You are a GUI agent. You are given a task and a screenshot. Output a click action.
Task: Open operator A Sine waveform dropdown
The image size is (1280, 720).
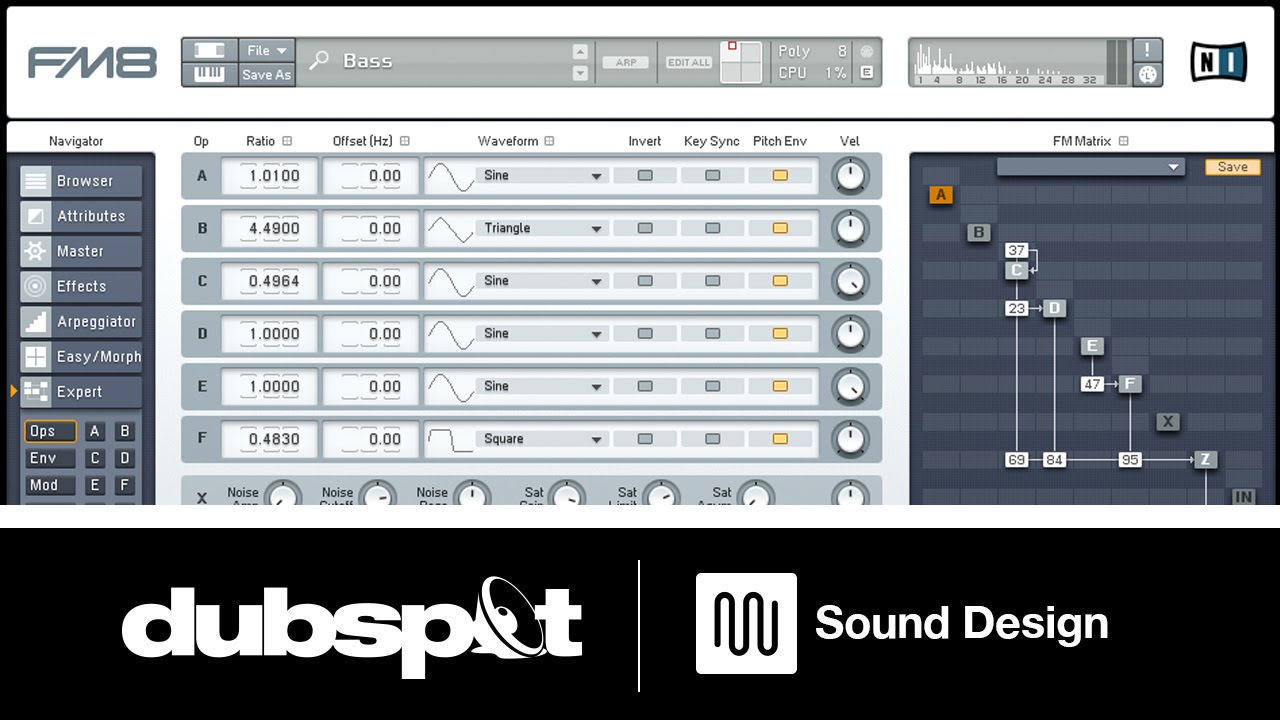[x=541, y=176]
